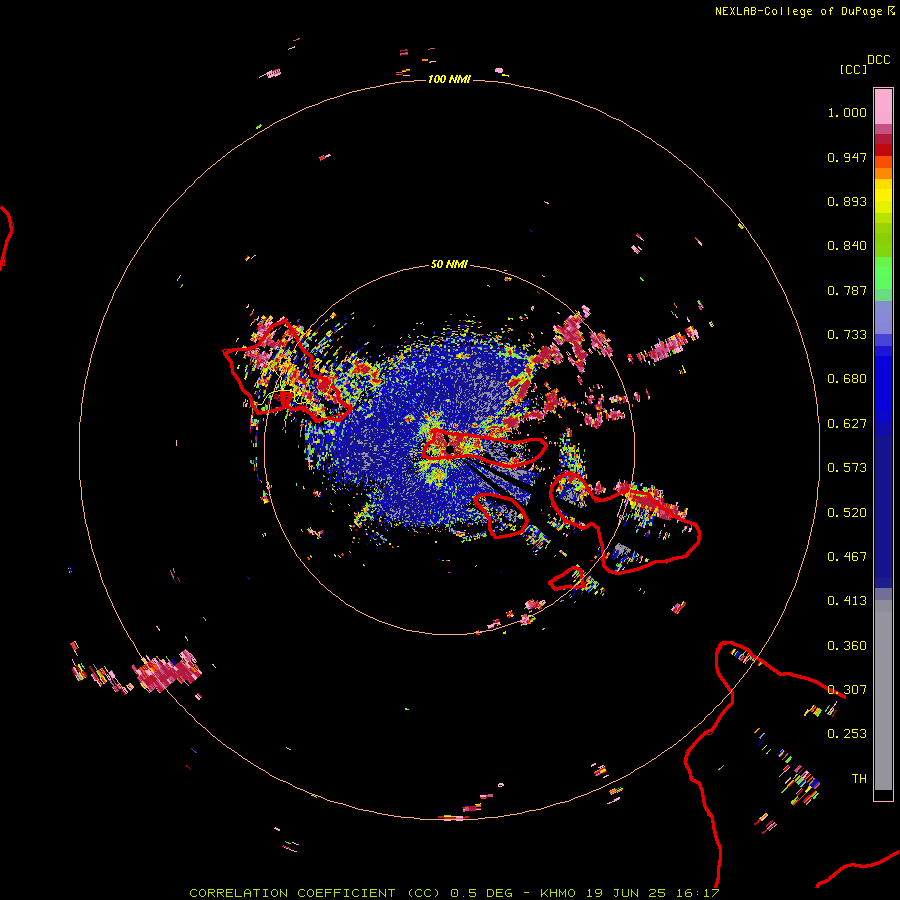Select the 0.467 scale value

pos(847,557)
